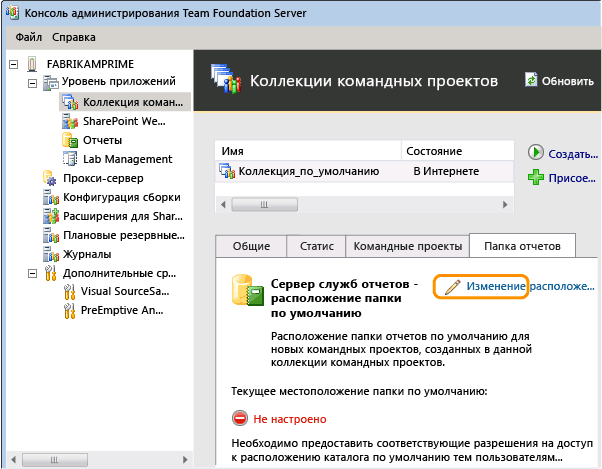Click the Visual SourceSa... tools icon
Image resolution: width=602 pixels, height=469 pixels.
69,292
